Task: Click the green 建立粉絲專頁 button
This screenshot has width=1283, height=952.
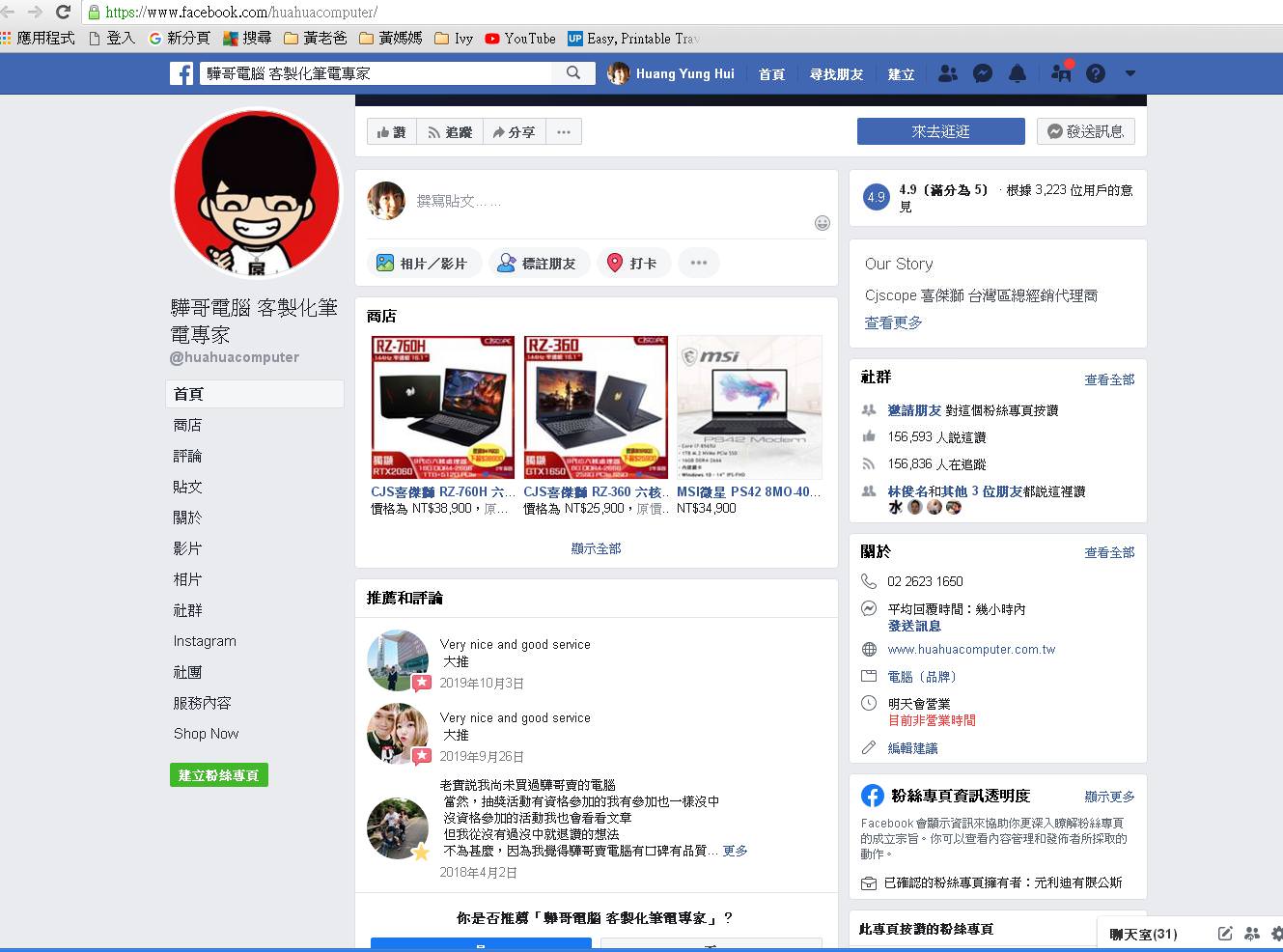Action: [219, 775]
